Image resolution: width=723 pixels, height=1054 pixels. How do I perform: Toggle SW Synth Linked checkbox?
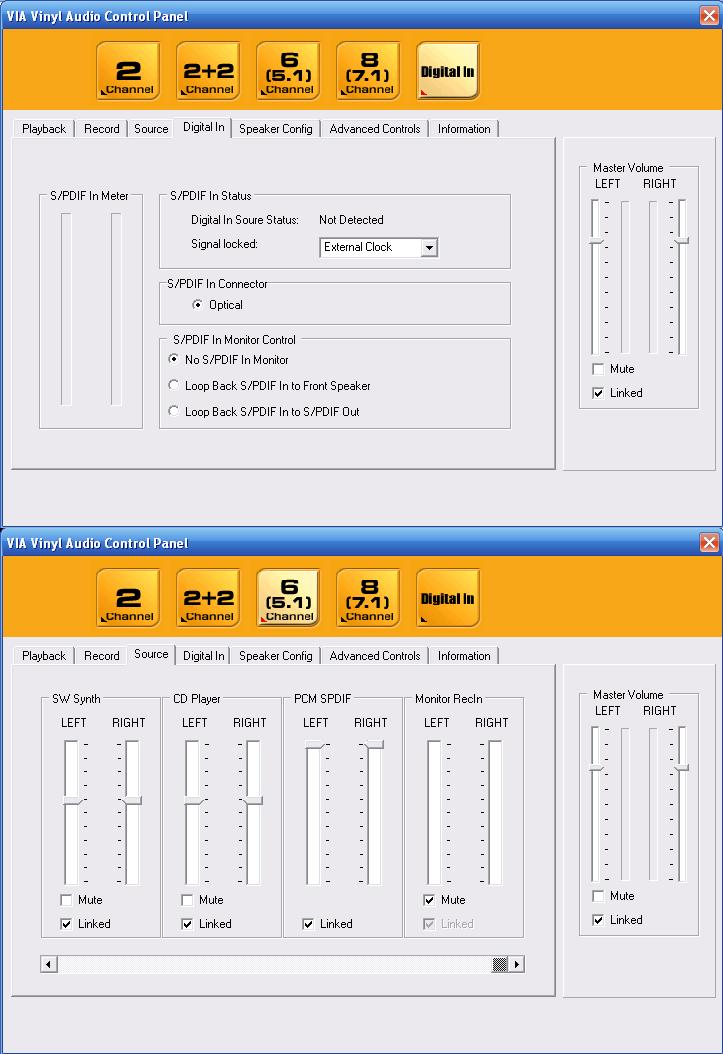[66, 924]
